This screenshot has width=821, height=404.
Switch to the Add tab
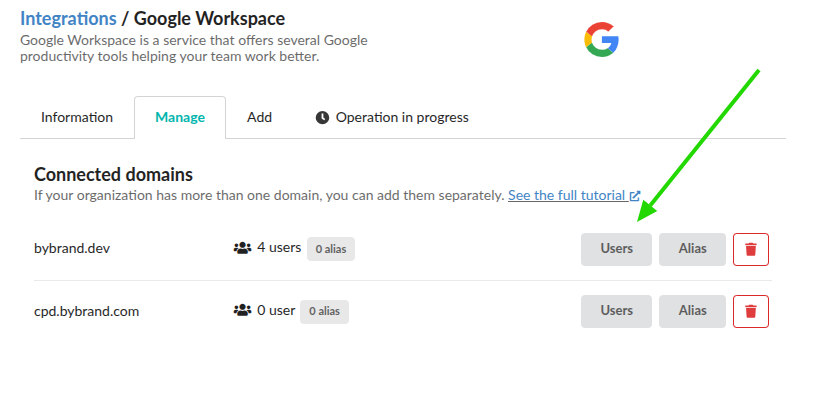pyautogui.click(x=259, y=118)
